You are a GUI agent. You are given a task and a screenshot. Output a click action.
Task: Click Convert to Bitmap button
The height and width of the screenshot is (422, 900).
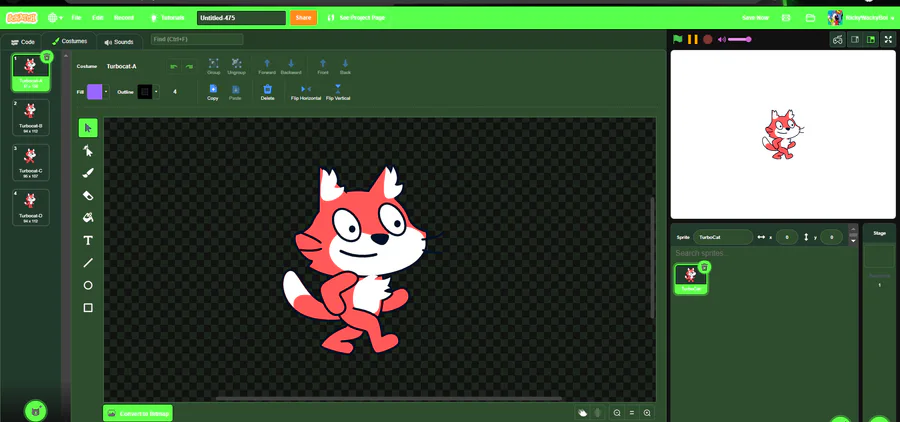(x=138, y=413)
